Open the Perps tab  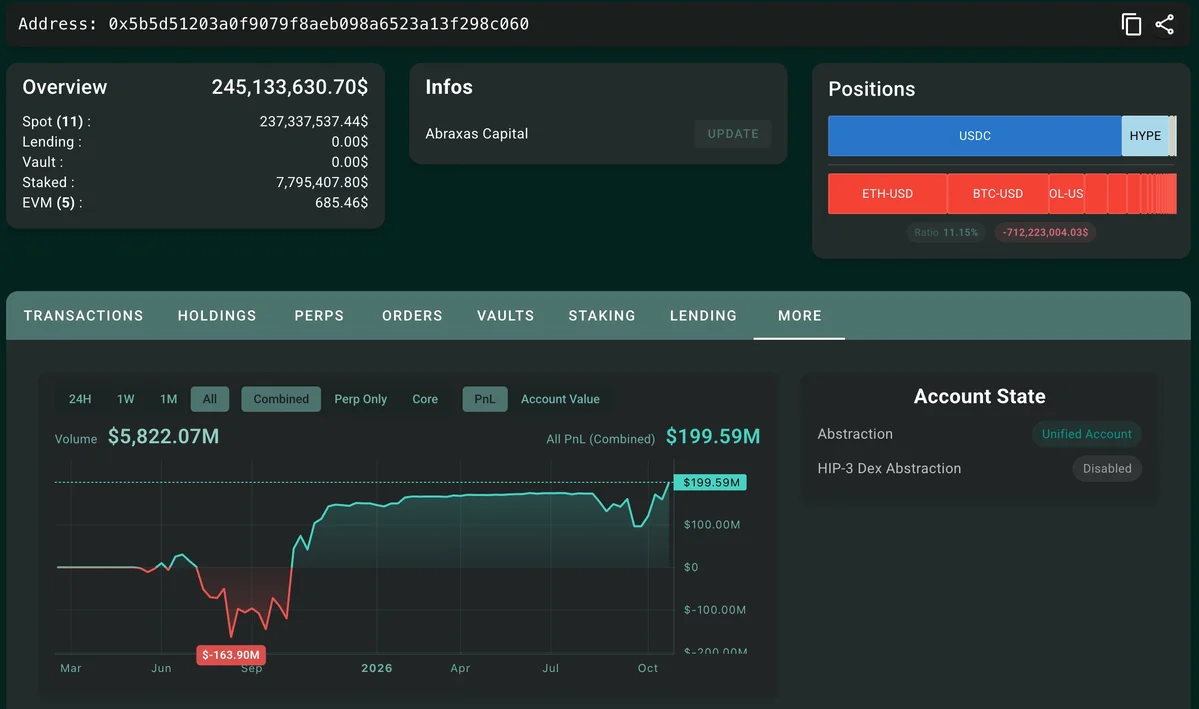[319, 316]
